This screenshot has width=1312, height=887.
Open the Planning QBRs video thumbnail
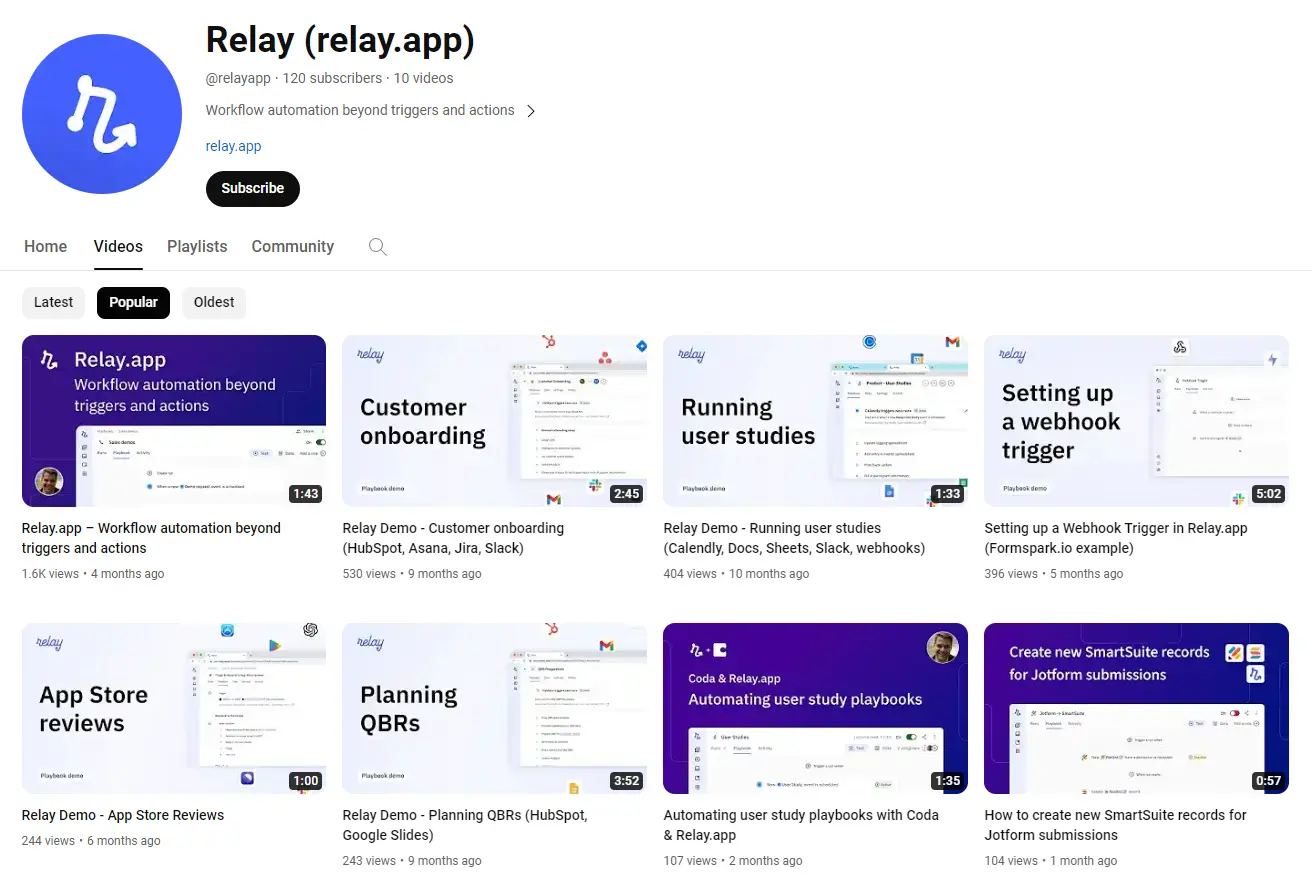(494, 708)
